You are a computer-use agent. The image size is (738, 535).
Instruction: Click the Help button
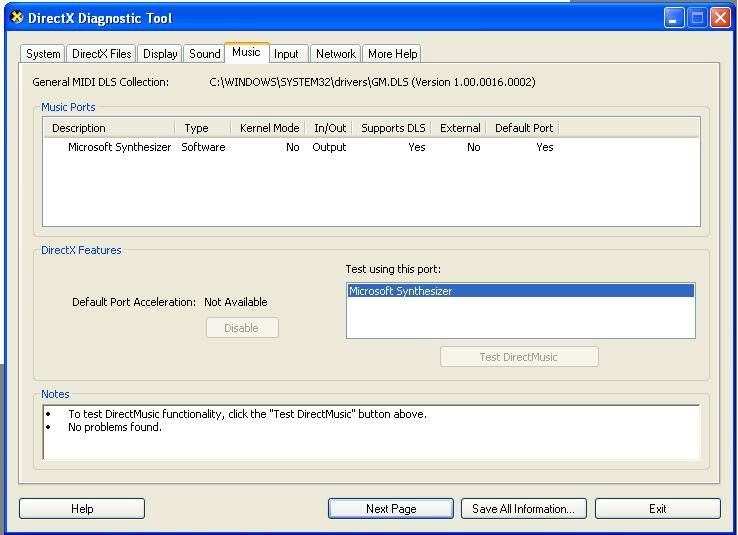pos(82,509)
